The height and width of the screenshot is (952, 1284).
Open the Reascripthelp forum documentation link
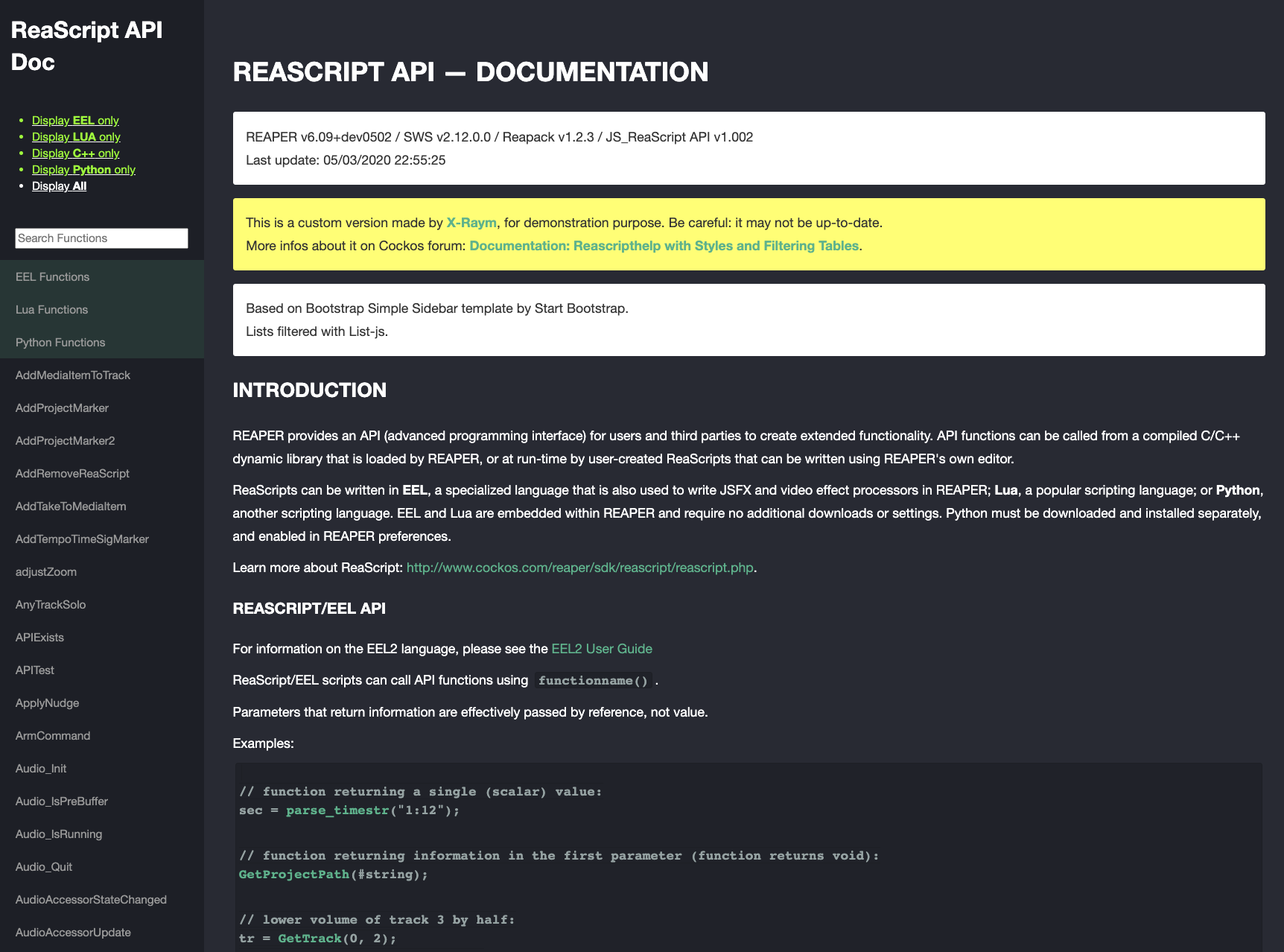point(664,246)
